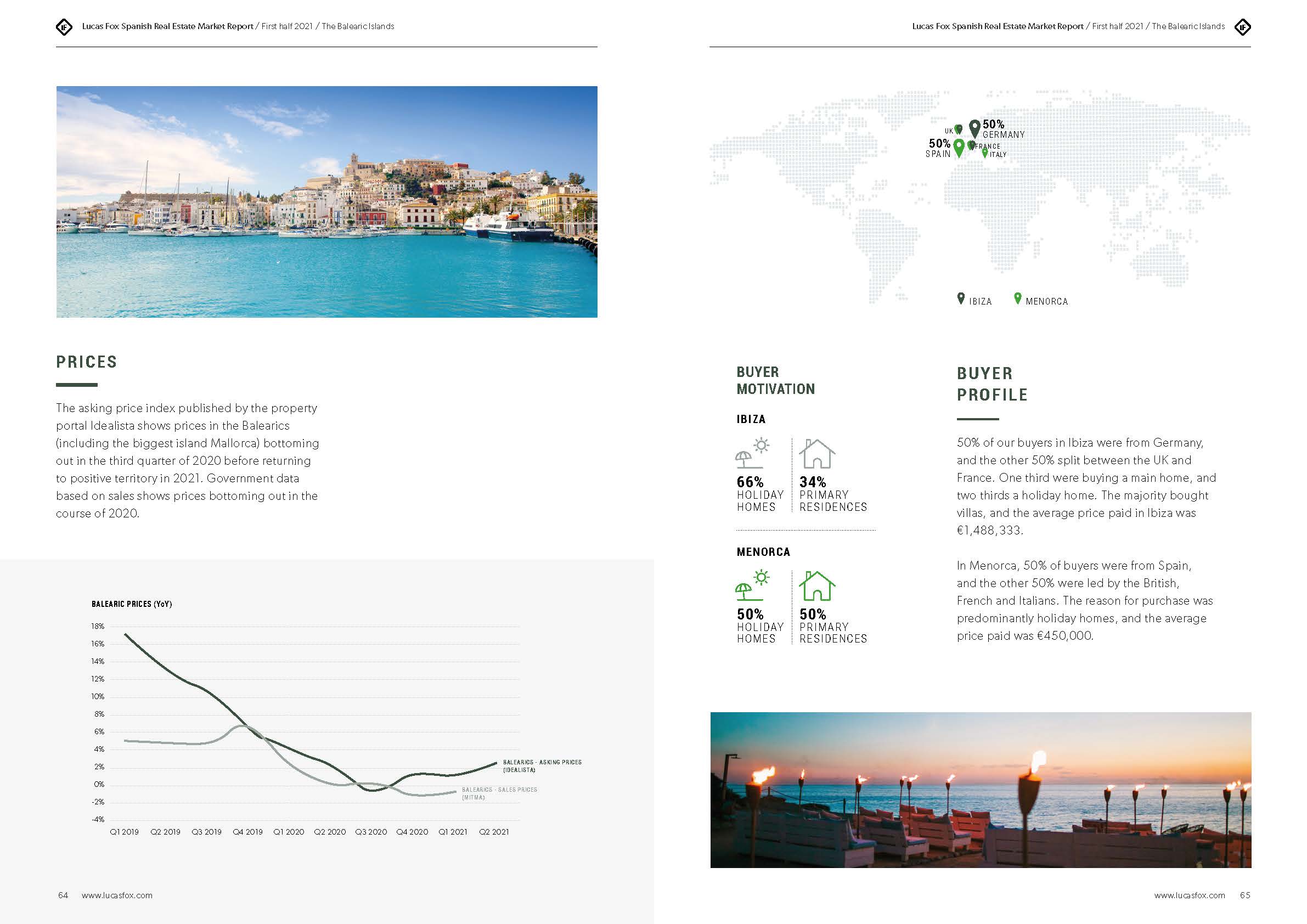Viewport: 1307px width, 924px height.
Task: Click the GERMANY label on map
Action: tap(1004, 135)
